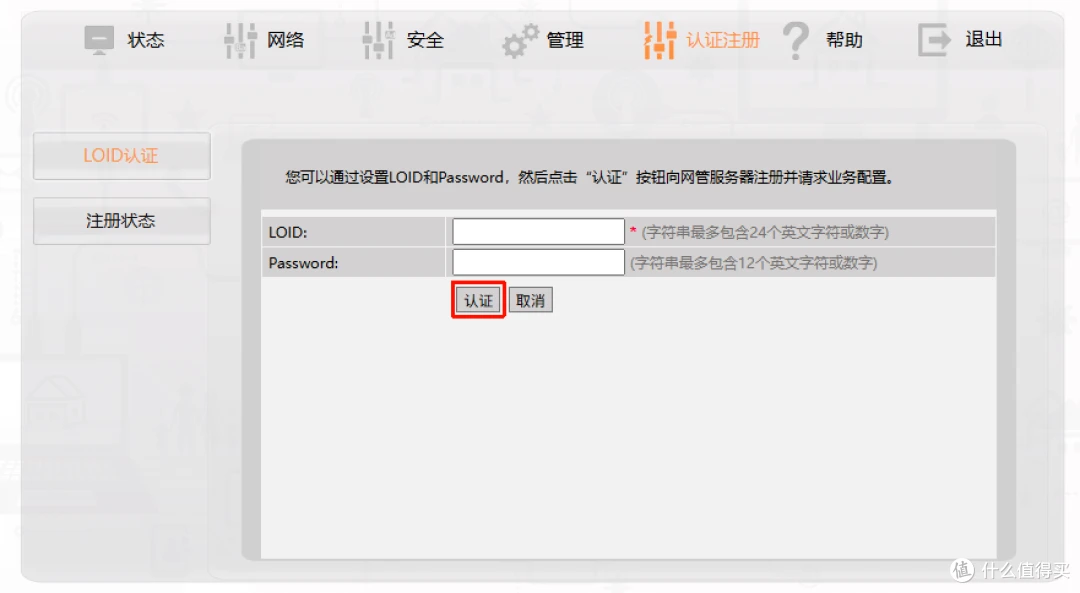Screen dimensions: 1080x593
Task: Click the 状态 monitor icon
Action: coord(99,40)
